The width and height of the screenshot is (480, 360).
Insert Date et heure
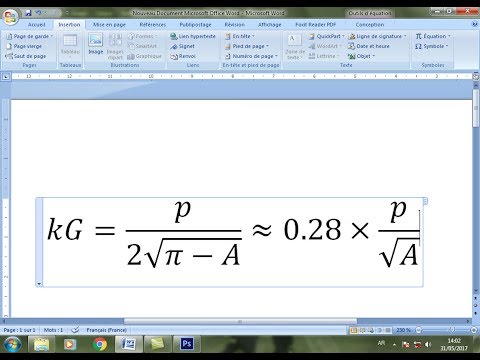(369, 46)
